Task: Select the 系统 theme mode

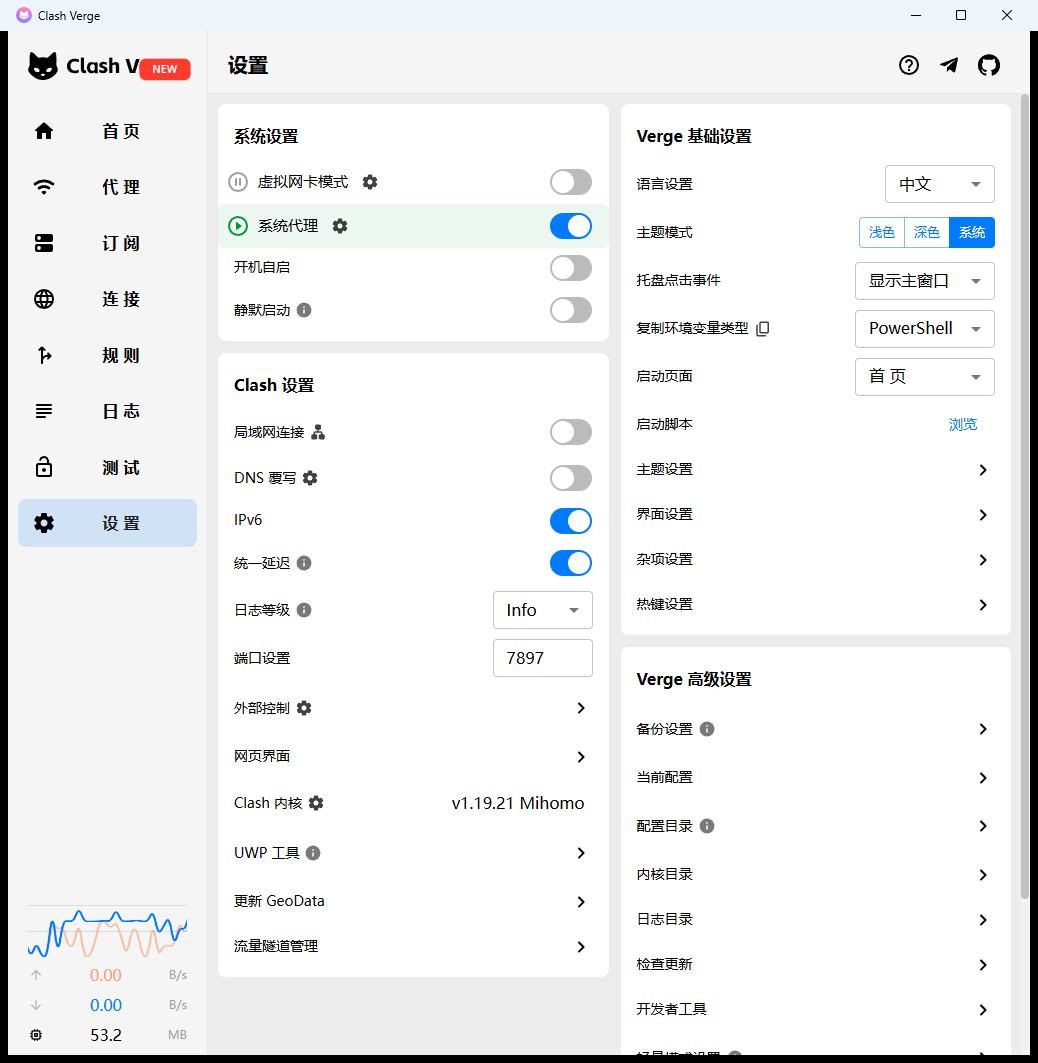Action: [972, 233]
